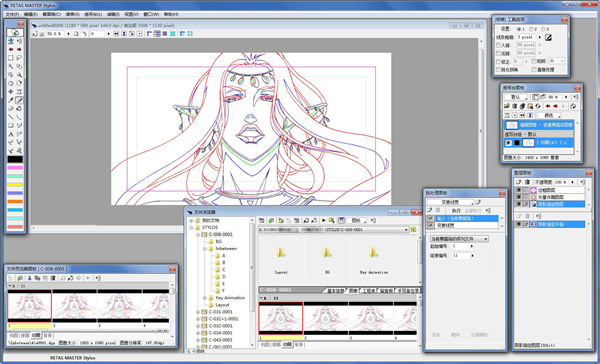Open the 帮助(H) menu
The image size is (600, 364).
click(x=171, y=14)
